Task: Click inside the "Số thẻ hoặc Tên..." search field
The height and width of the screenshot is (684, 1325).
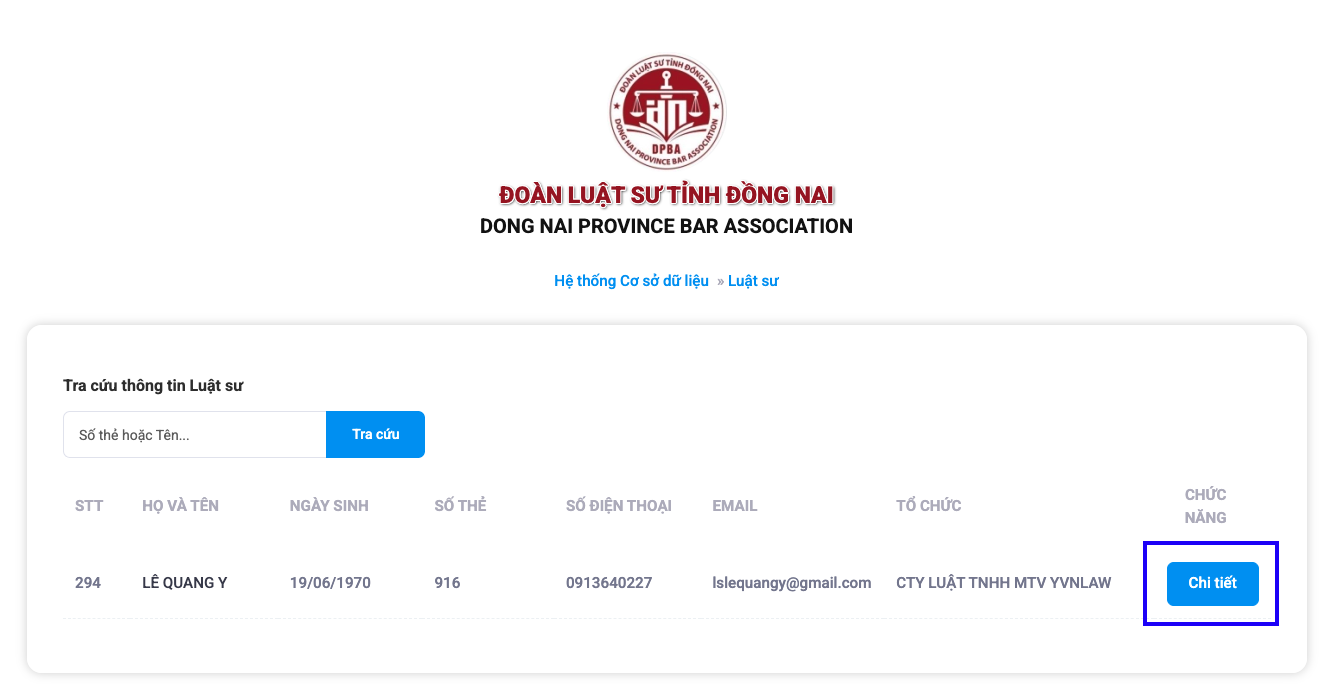Action: point(194,434)
